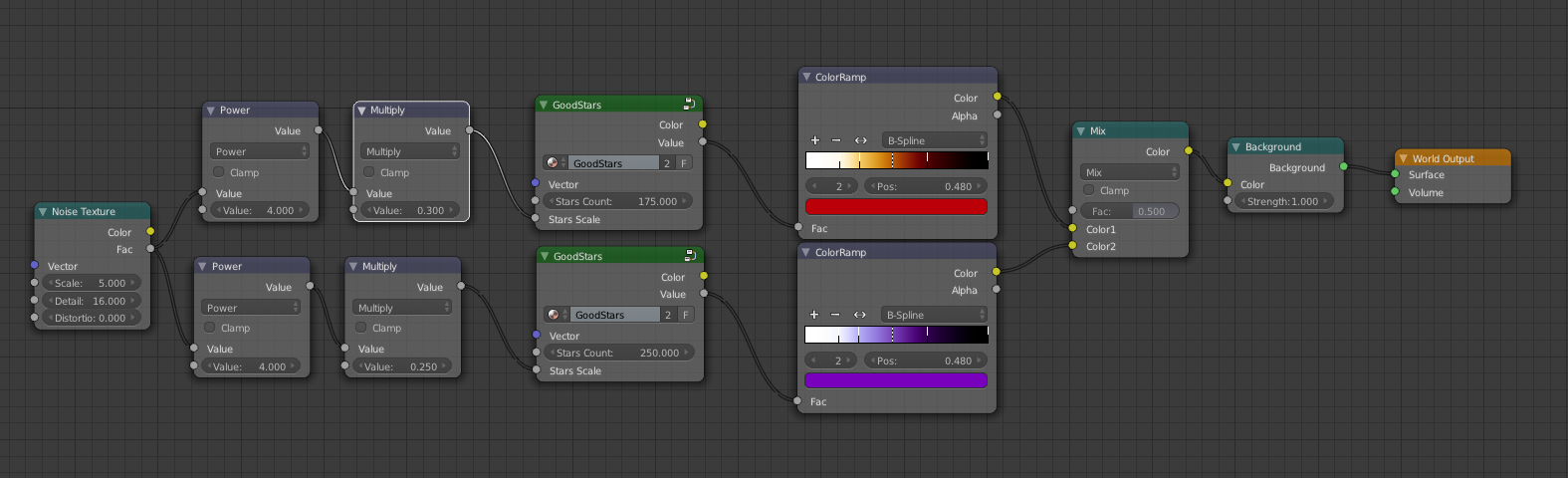Click the Pos 0.480 field in the purple ColorRamp
The width and height of the screenshot is (1568, 478).
tap(925, 360)
